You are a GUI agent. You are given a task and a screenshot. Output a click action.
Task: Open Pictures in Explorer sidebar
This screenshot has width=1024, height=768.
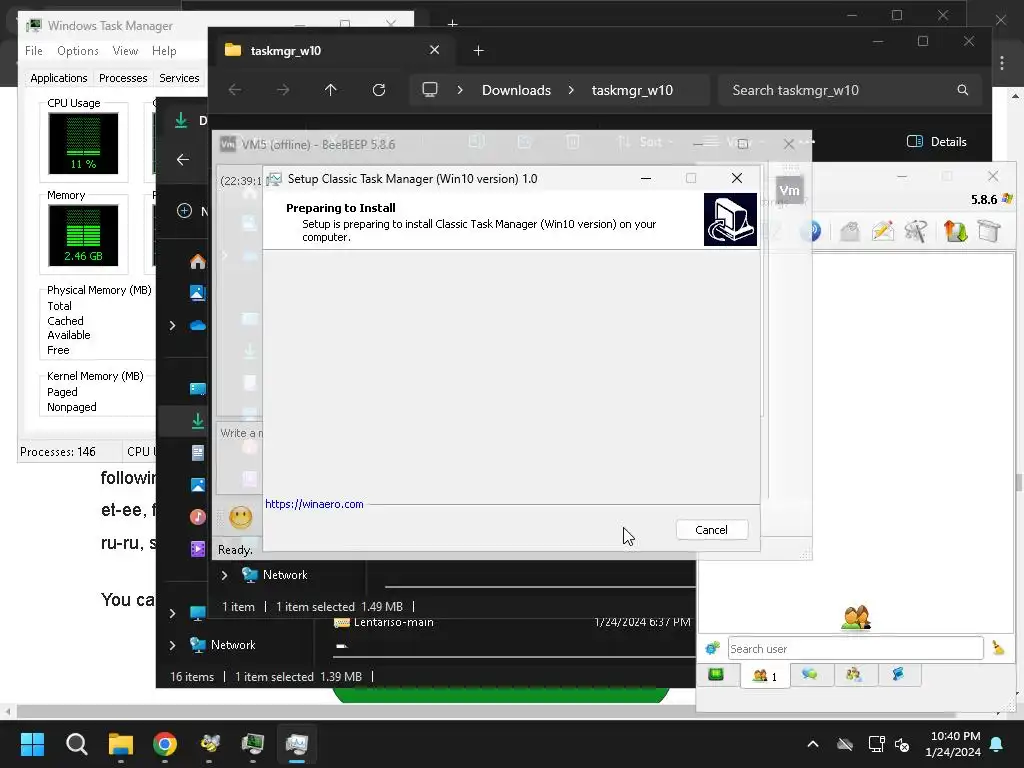click(x=197, y=485)
